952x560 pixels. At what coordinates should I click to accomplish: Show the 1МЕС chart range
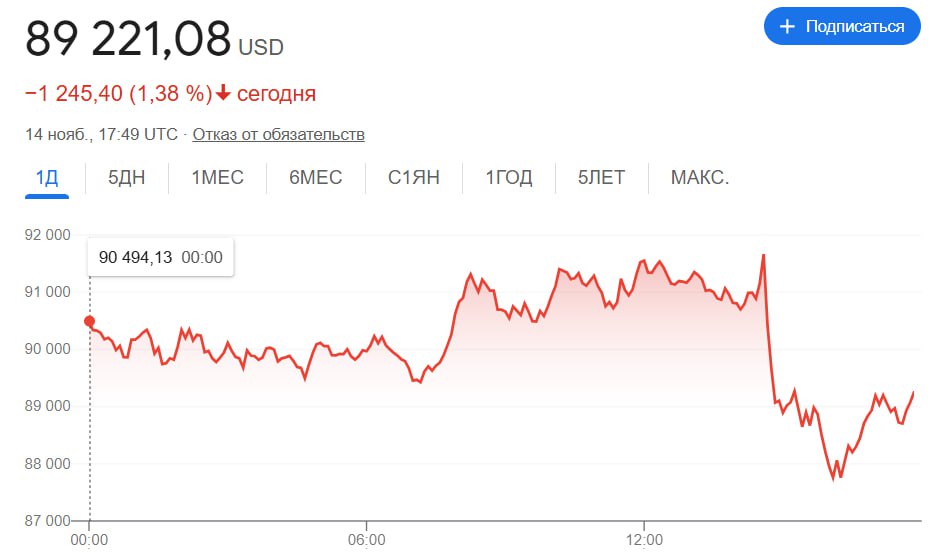(x=217, y=178)
